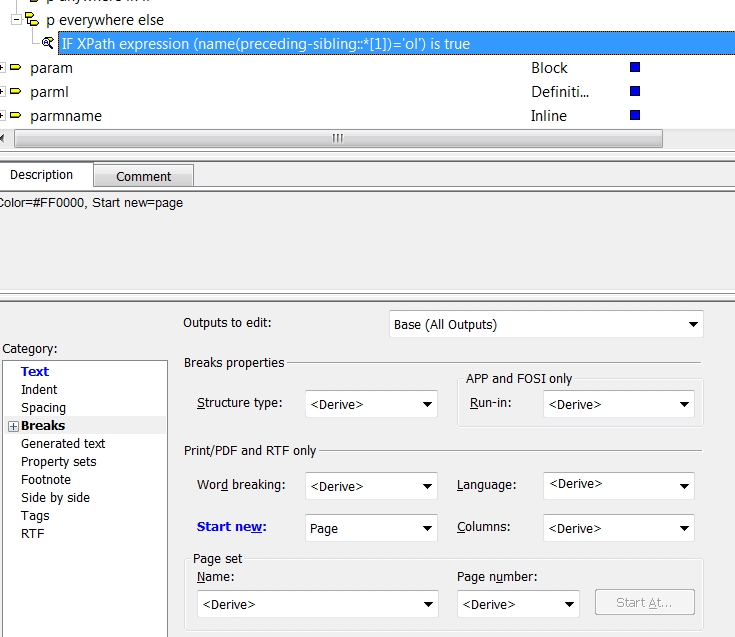Open the Breaks category
The height and width of the screenshot is (637, 735).
[43, 426]
